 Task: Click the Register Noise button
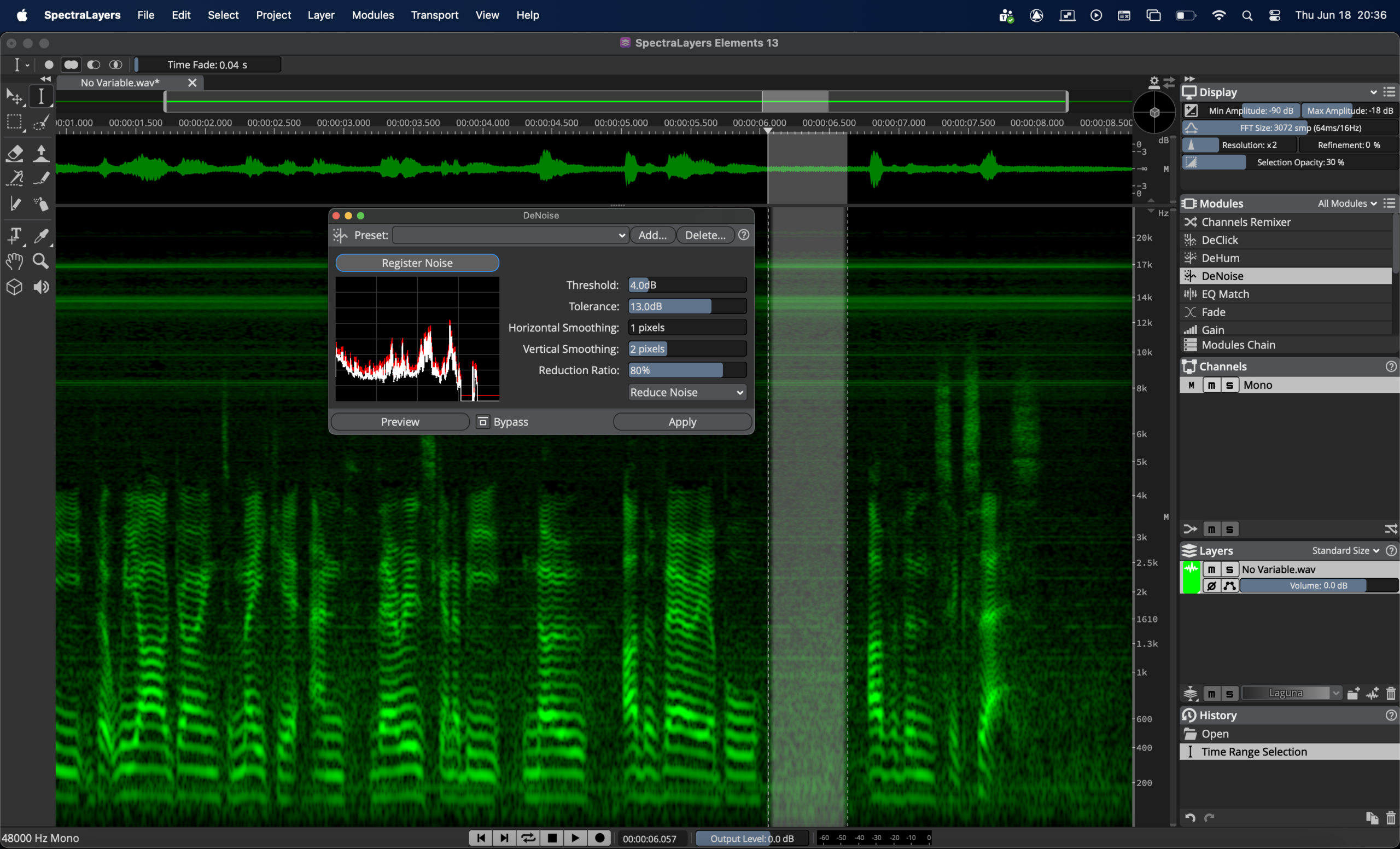(x=417, y=263)
